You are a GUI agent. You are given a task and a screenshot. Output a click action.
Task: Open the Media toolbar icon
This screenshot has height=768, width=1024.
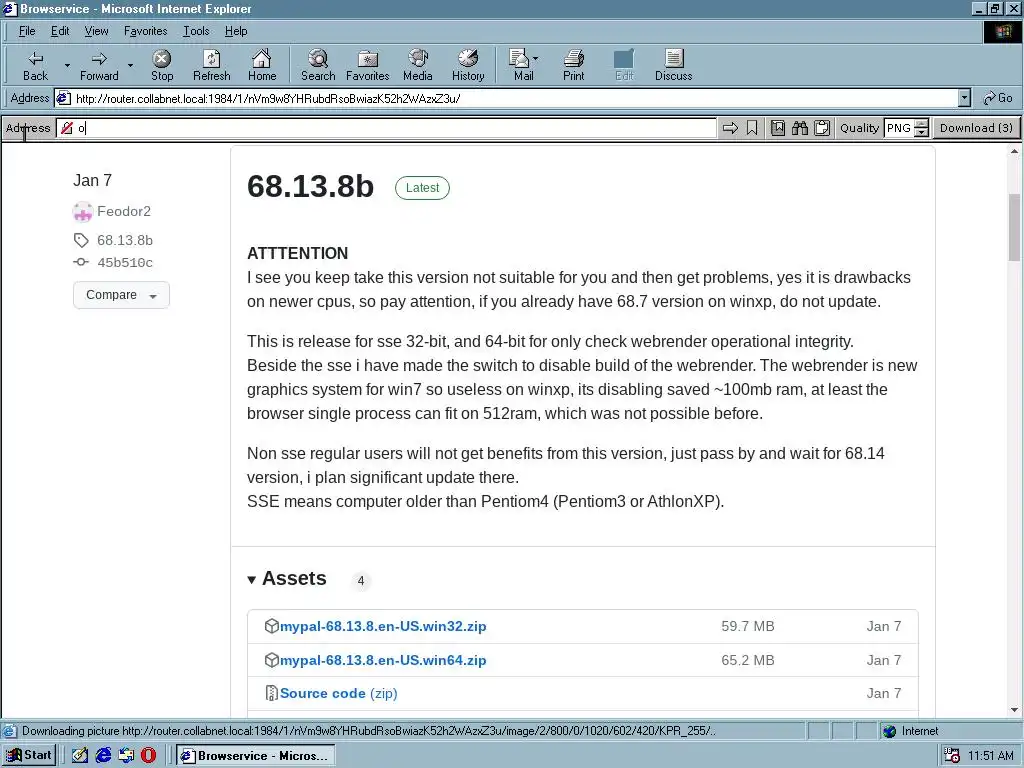click(x=418, y=65)
